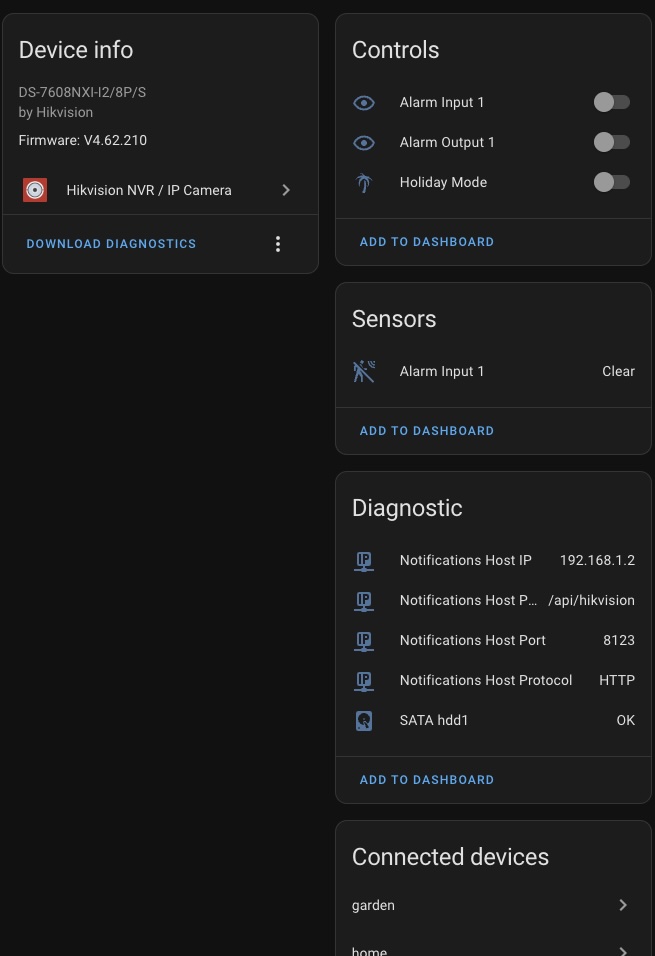Click the hard disk icon for SATA hdd1
655x956 pixels.
coord(364,721)
